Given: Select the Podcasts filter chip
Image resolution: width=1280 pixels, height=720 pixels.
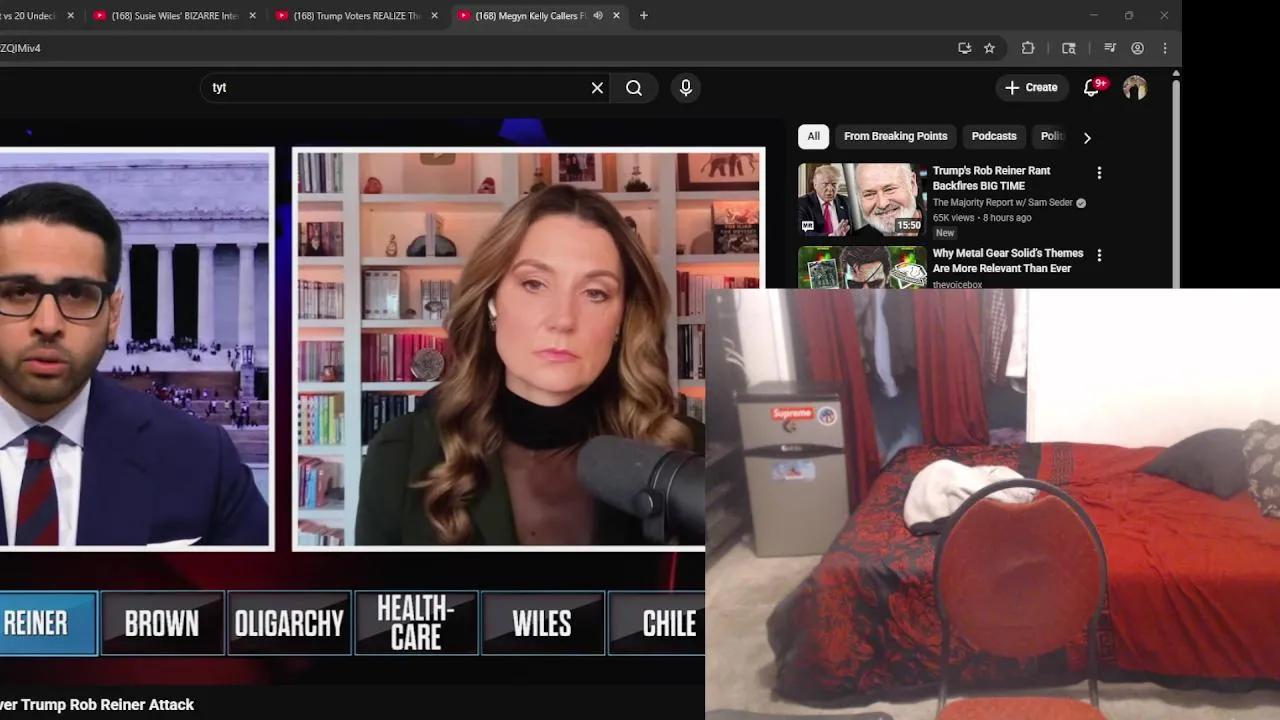Looking at the screenshot, I should [994, 136].
